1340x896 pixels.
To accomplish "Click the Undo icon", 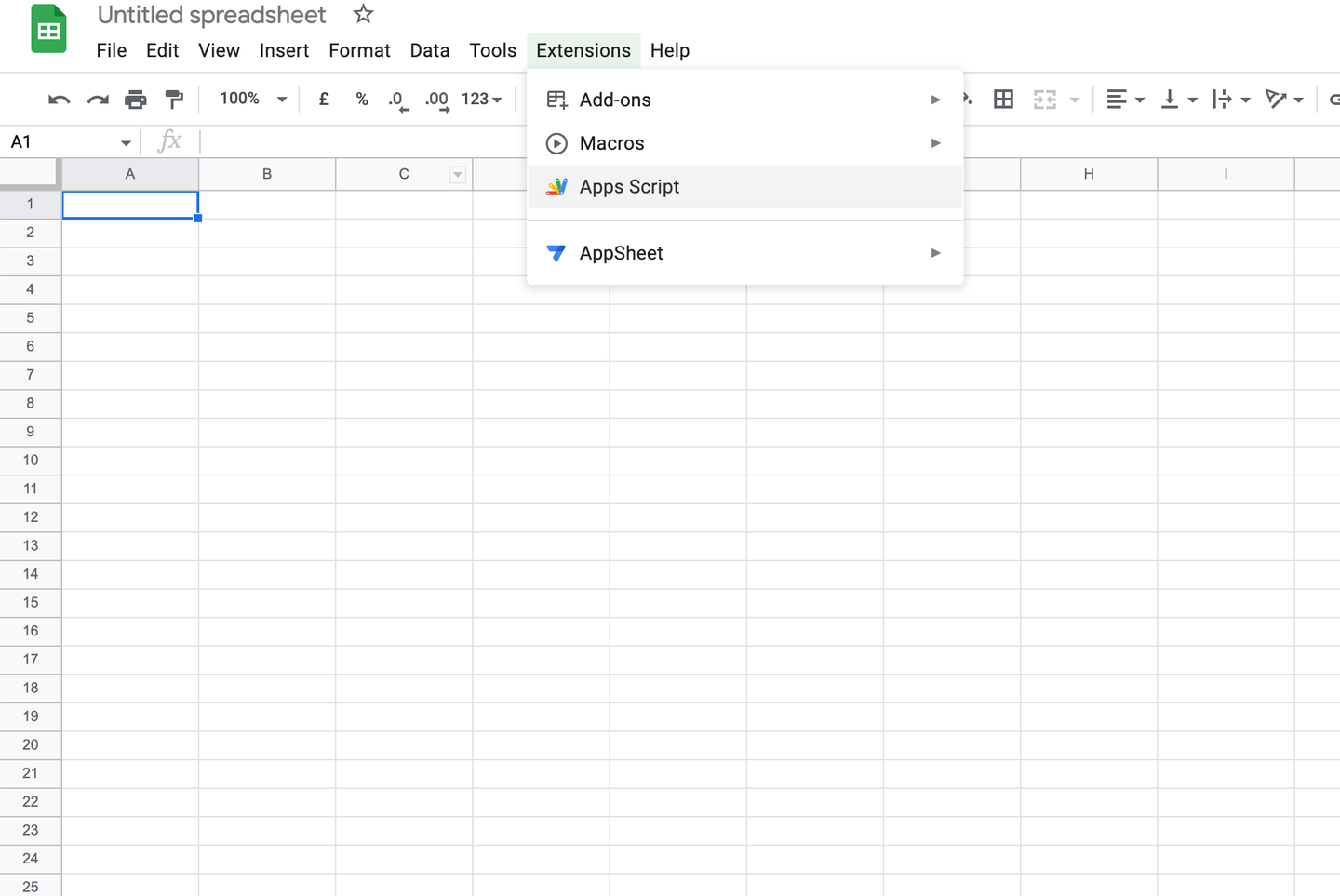I will pos(58,99).
